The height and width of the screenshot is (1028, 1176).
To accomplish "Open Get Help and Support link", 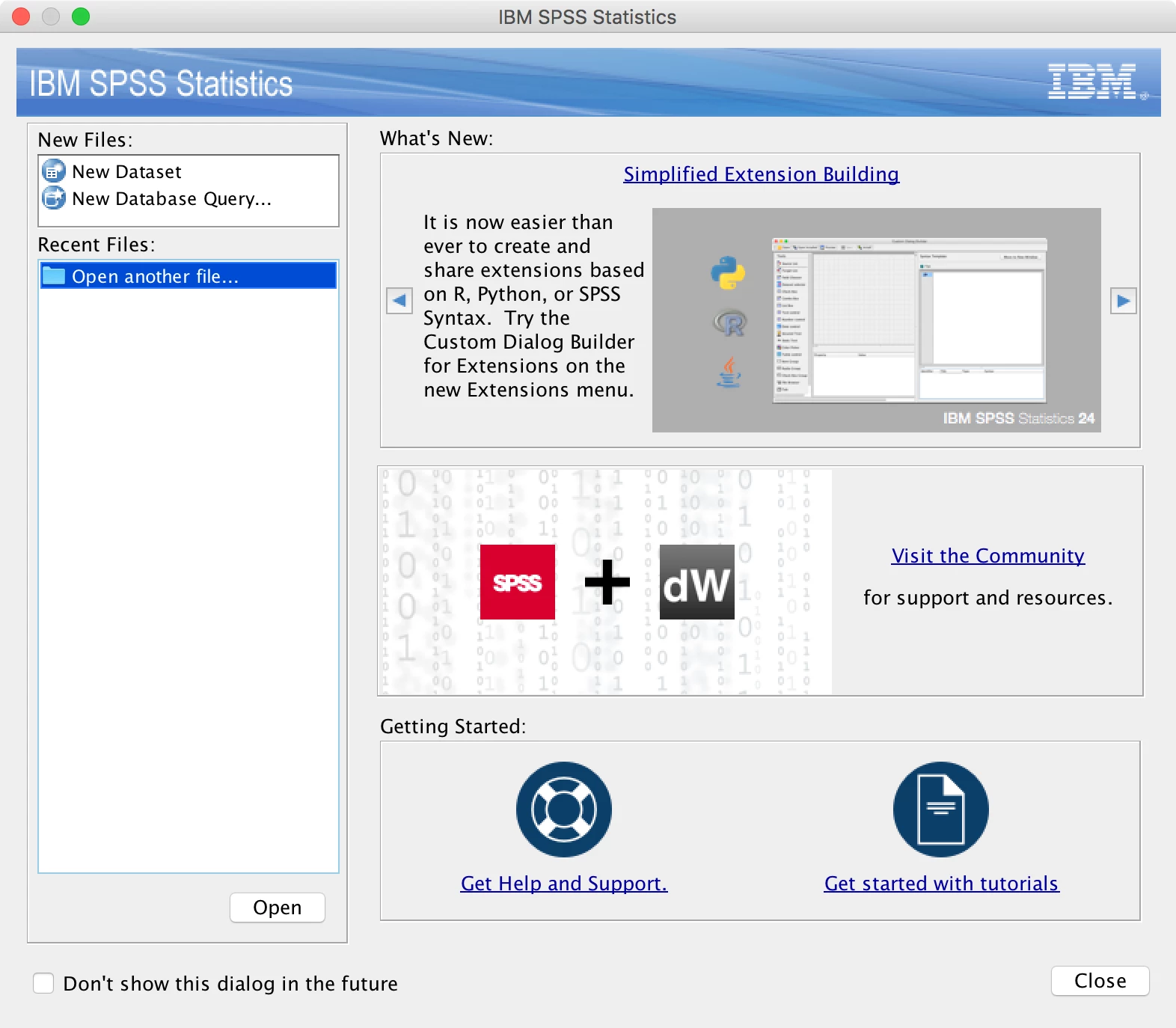I will (x=564, y=884).
